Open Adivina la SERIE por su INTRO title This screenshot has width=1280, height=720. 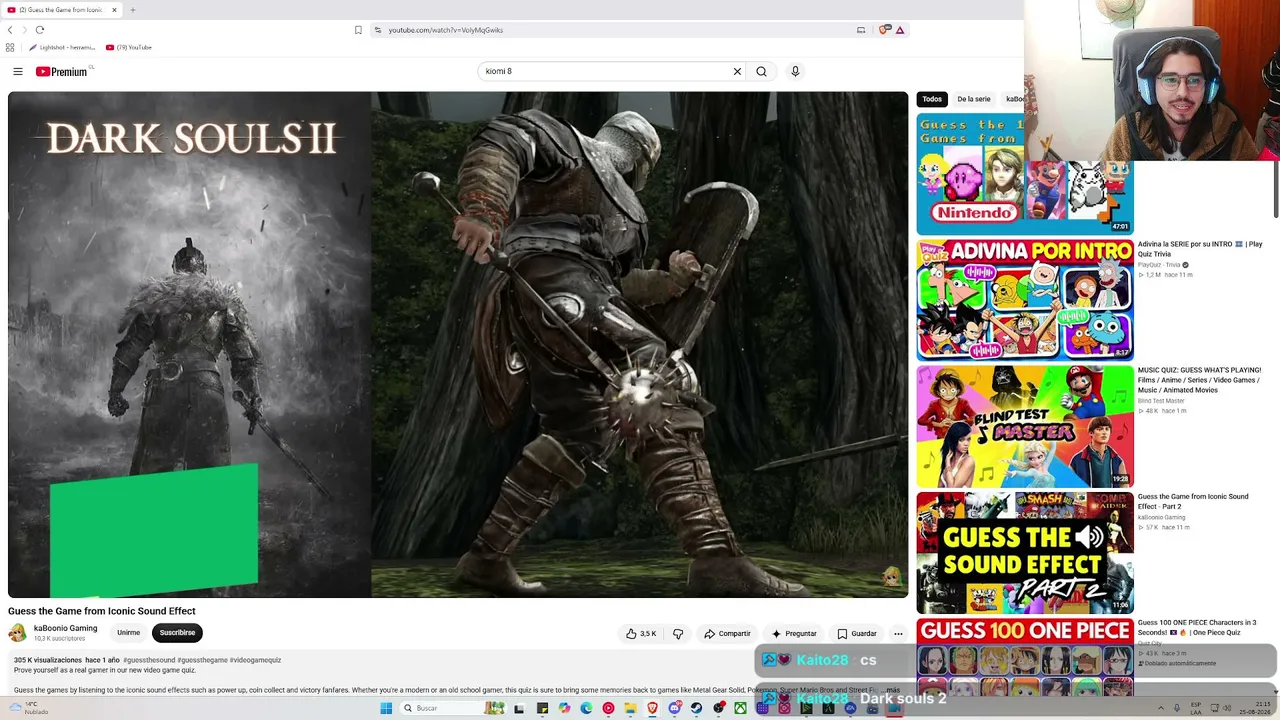(x=1199, y=249)
